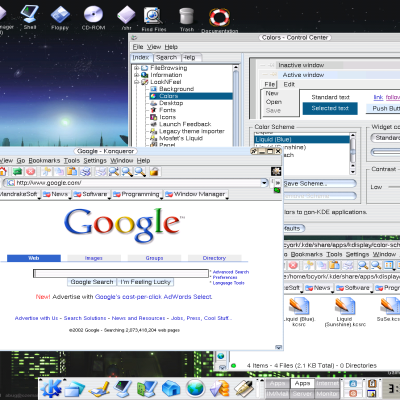Click Cut icon in file manager Konqueror toolbar
400x400 pixels.
click(x=309, y=265)
